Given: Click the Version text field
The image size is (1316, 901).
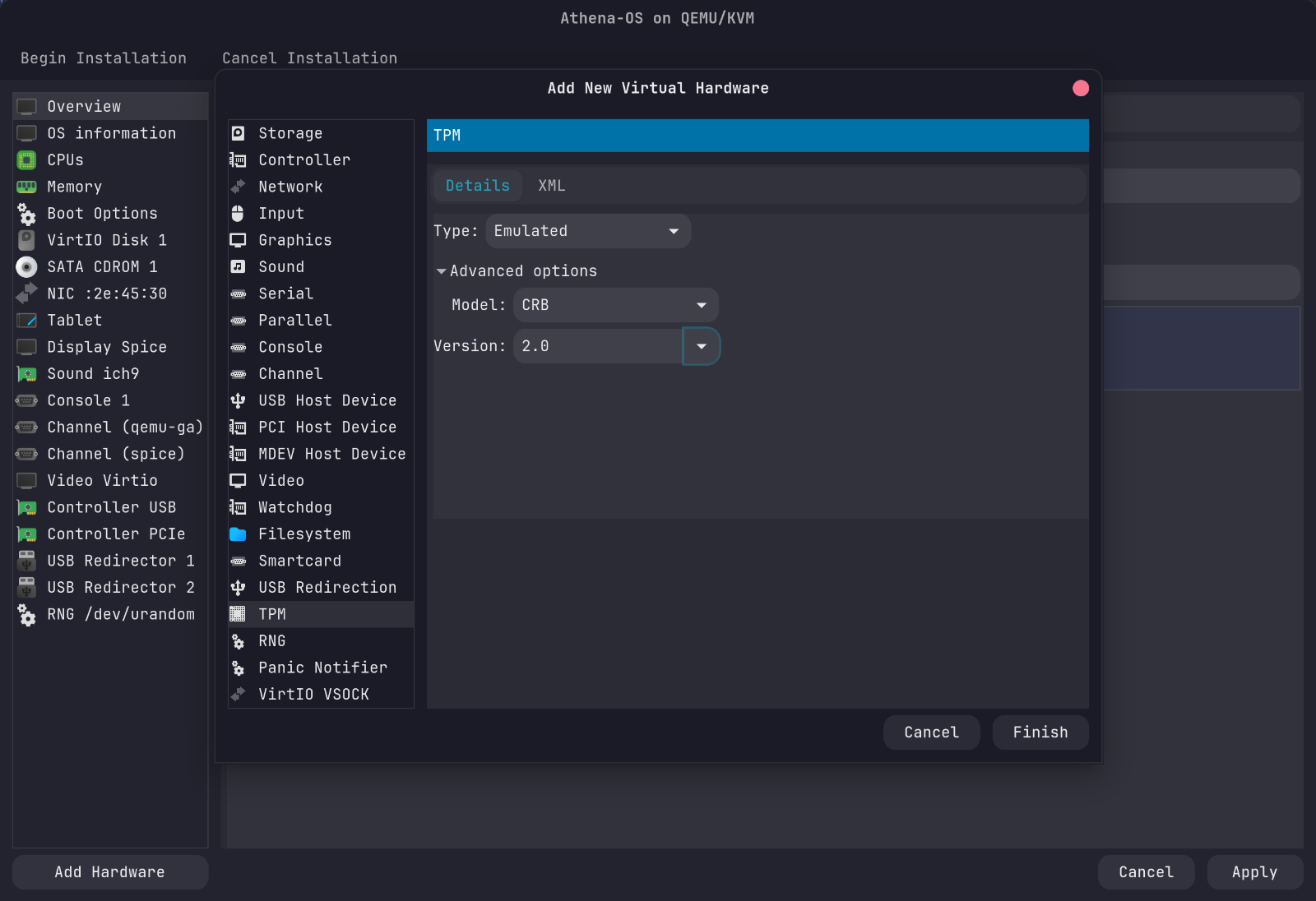Looking at the screenshot, I should [x=598, y=346].
